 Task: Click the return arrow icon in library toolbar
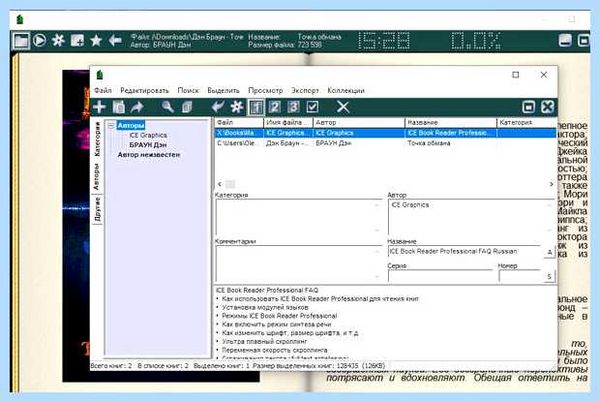[x=218, y=107]
